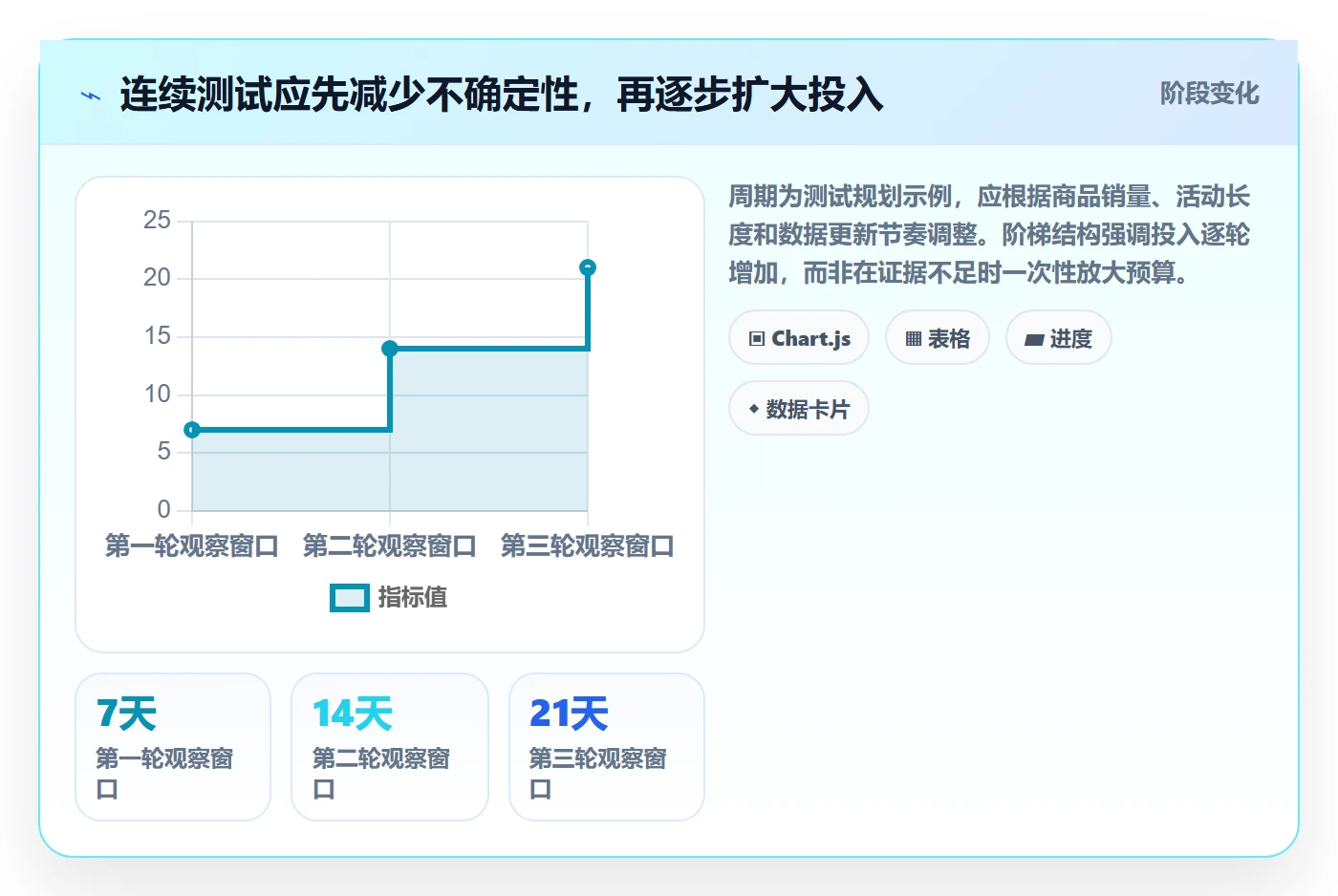Click the 第三轮观察窗口 x-axis label
Viewport: 1338px width, 896px height.
point(588,545)
